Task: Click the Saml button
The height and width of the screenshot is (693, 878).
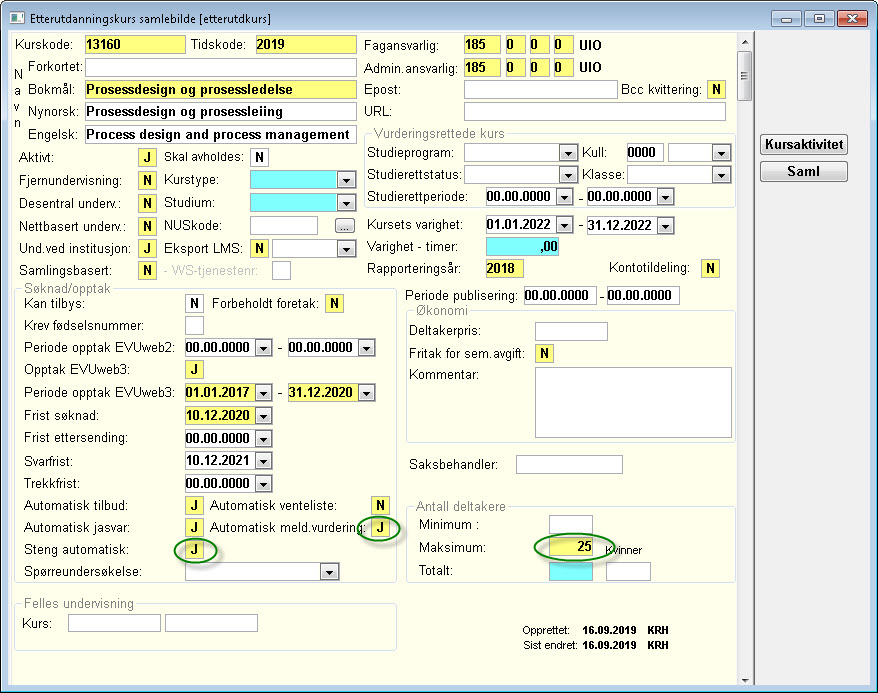Action: 804,171
